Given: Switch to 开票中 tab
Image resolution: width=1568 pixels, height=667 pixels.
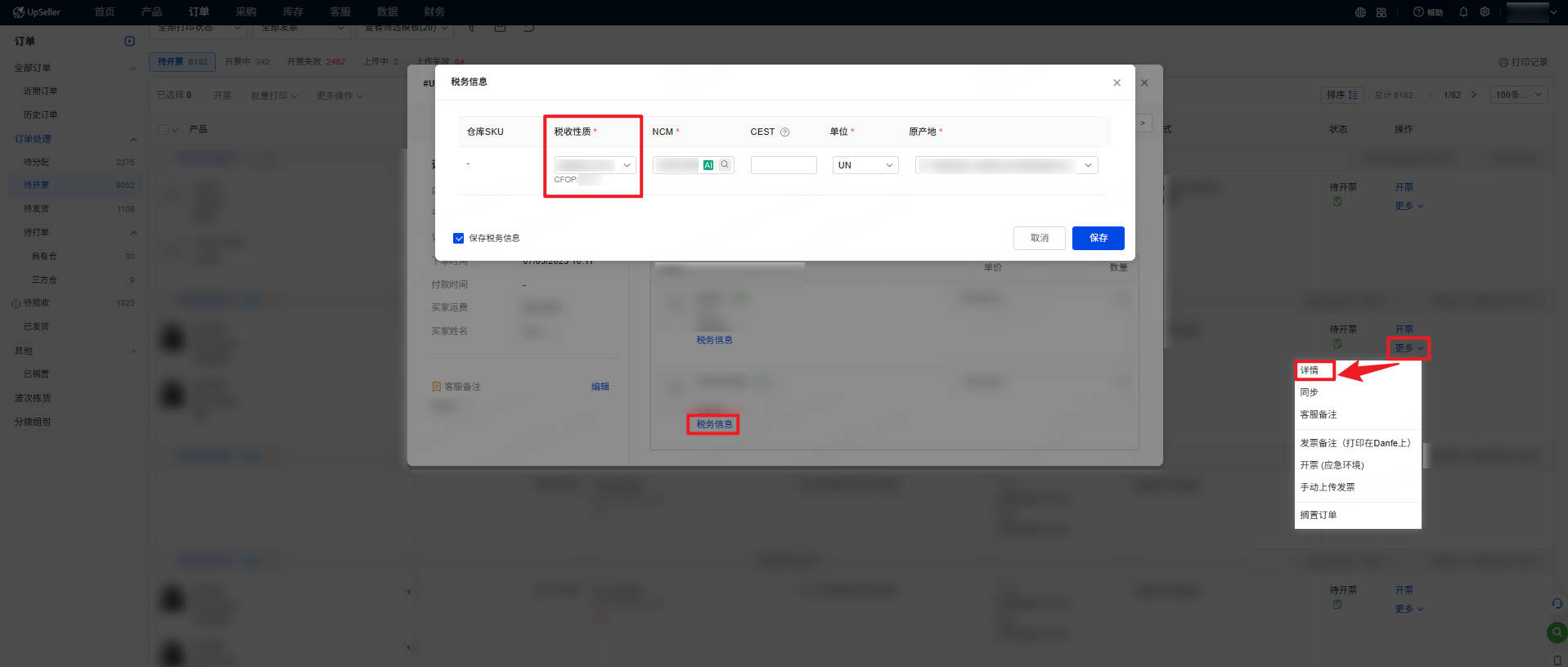Looking at the screenshot, I should pyautogui.click(x=247, y=62).
